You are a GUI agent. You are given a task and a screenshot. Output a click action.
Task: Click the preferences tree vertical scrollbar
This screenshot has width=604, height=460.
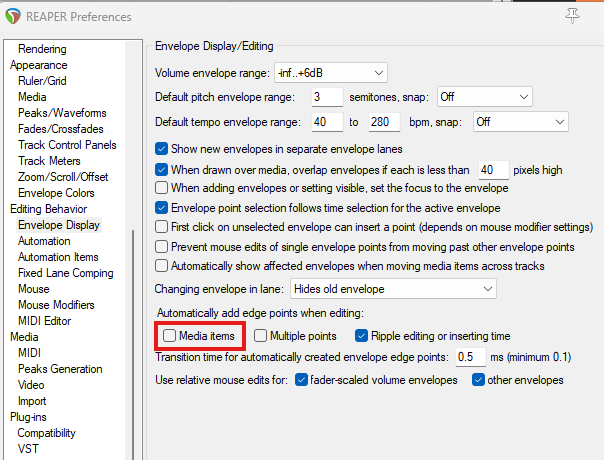pyautogui.click(x=133, y=345)
